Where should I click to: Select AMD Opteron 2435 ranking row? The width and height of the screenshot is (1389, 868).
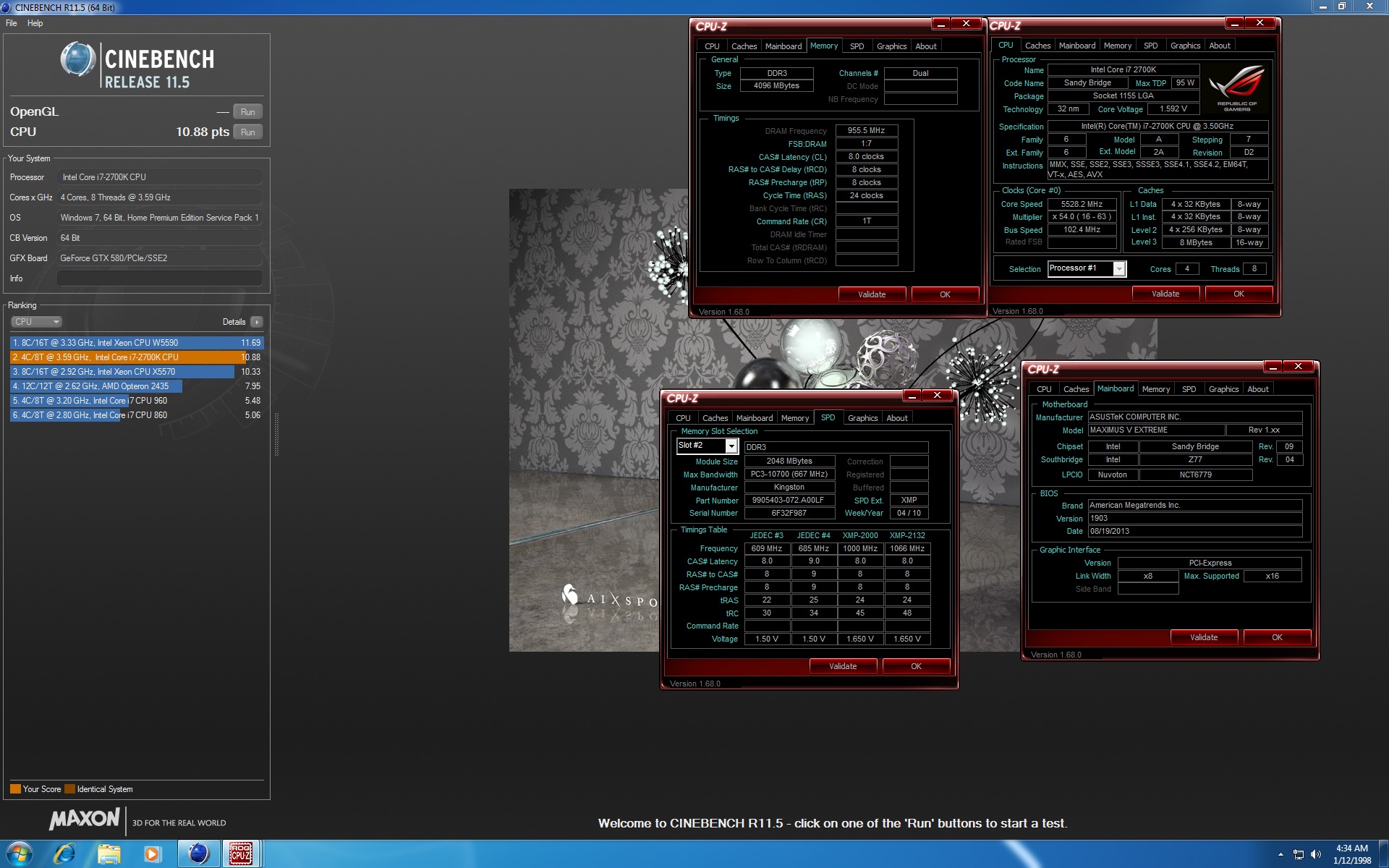point(137,386)
